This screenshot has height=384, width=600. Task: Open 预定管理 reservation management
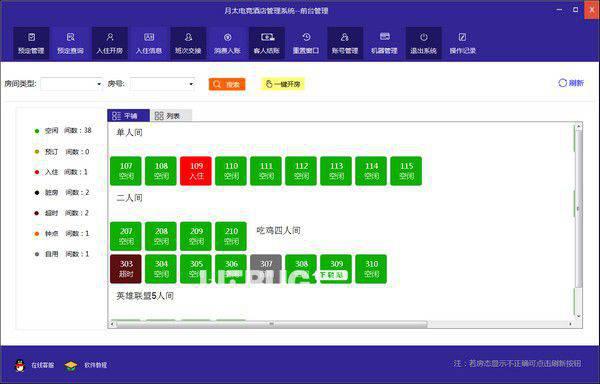click(x=31, y=43)
